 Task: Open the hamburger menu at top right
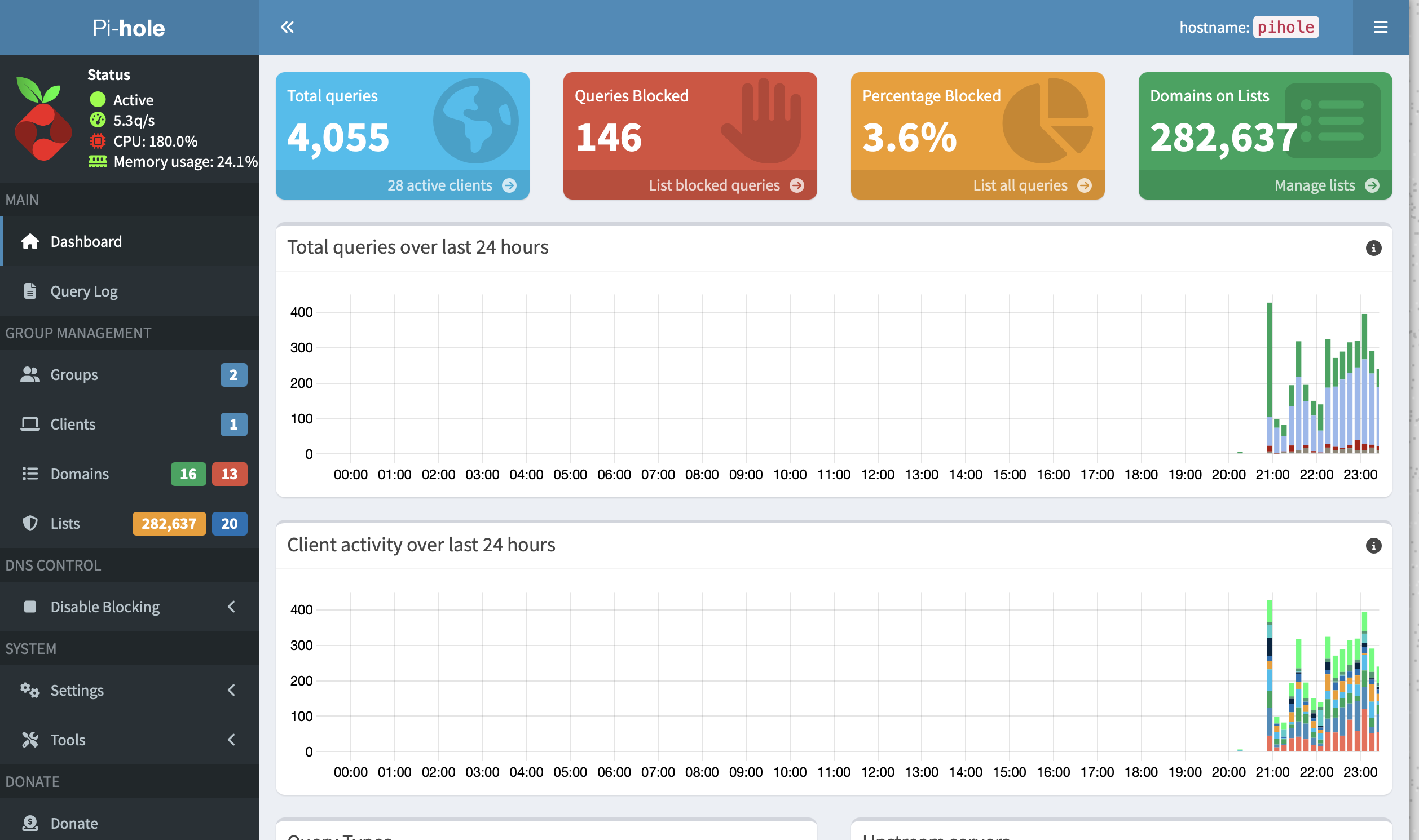pyautogui.click(x=1380, y=27)
